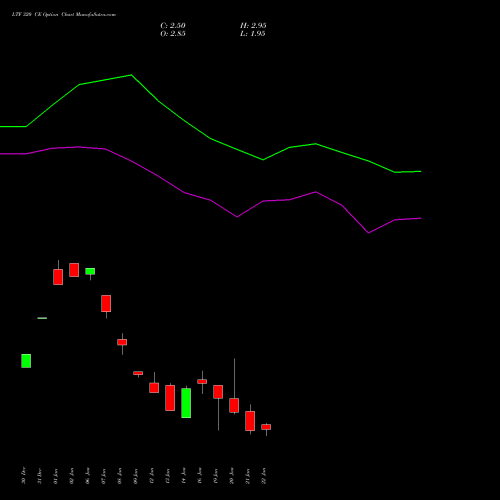Select the green candle for 30 Dec

pyautogui.click(x=26, y=361)
